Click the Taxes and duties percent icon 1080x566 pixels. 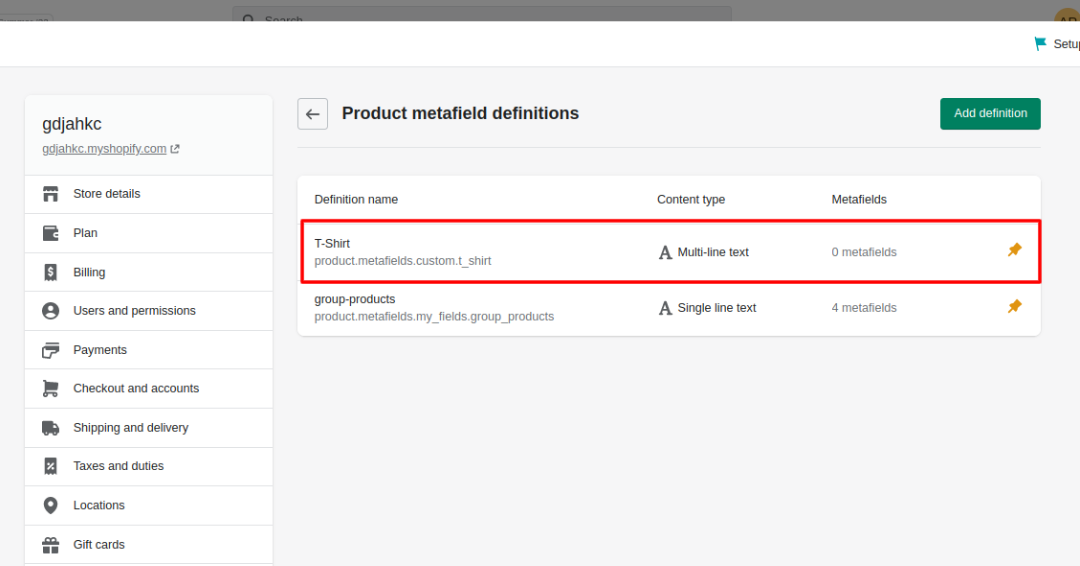(x=50, y=466)
